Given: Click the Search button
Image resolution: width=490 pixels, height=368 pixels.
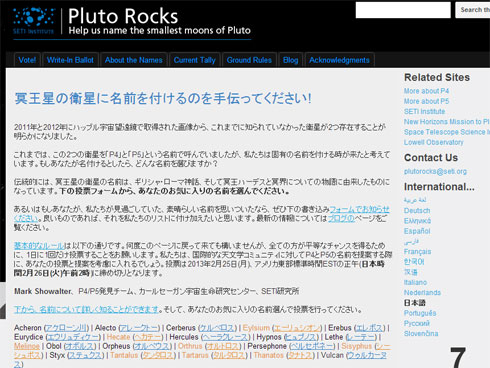Looking at the screenshot, I should [x=473, y=10].
